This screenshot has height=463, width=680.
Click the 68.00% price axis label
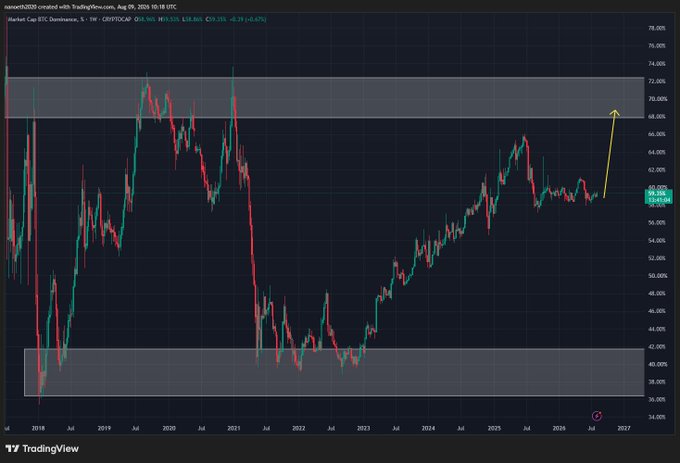(657, 116)
